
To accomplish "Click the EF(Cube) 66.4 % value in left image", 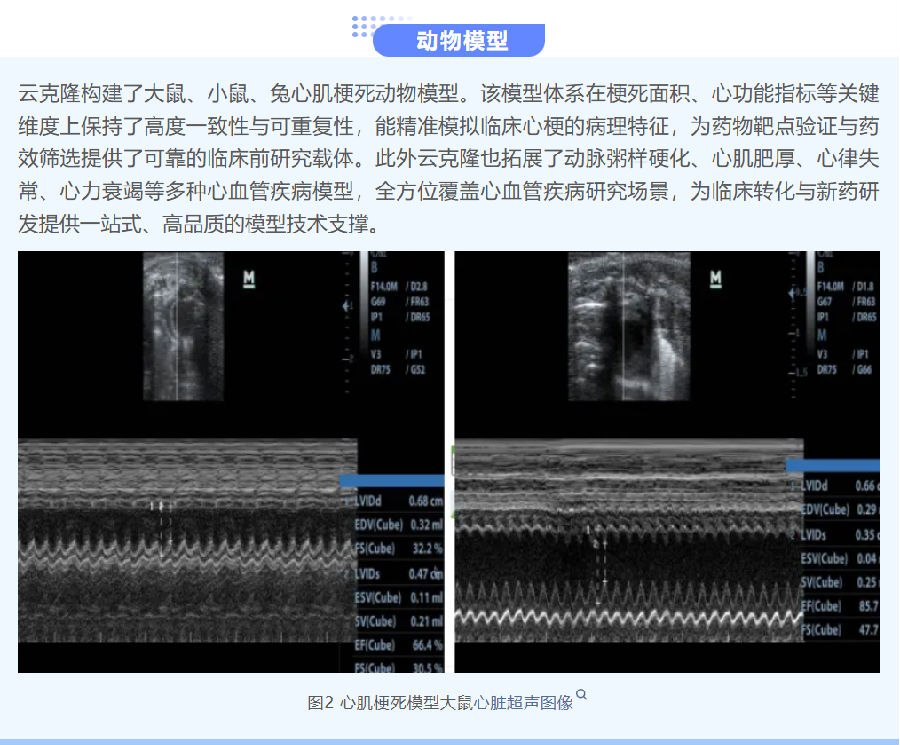I will click(399, 646).
